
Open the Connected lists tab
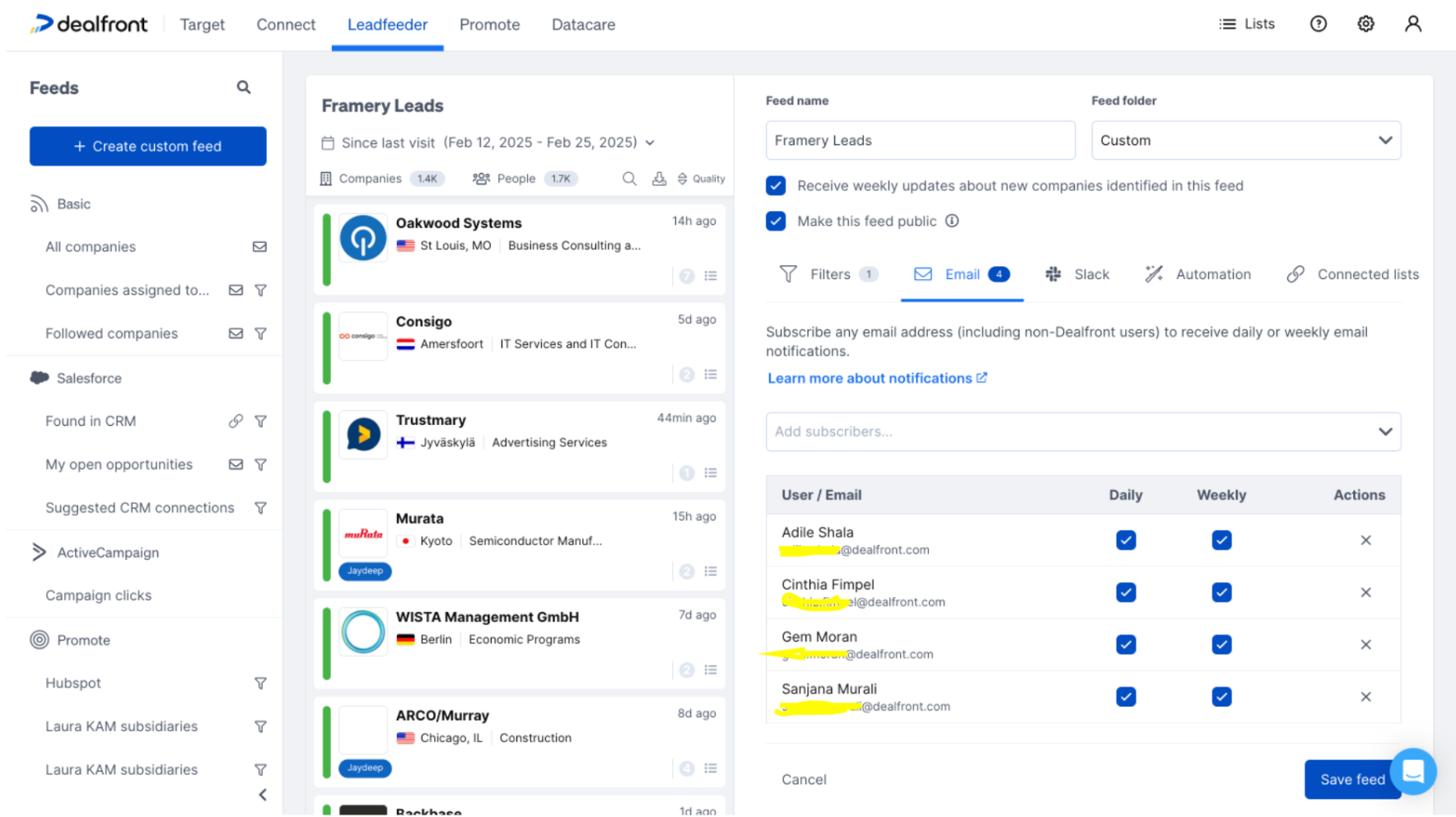click(x=1352, y=274)
